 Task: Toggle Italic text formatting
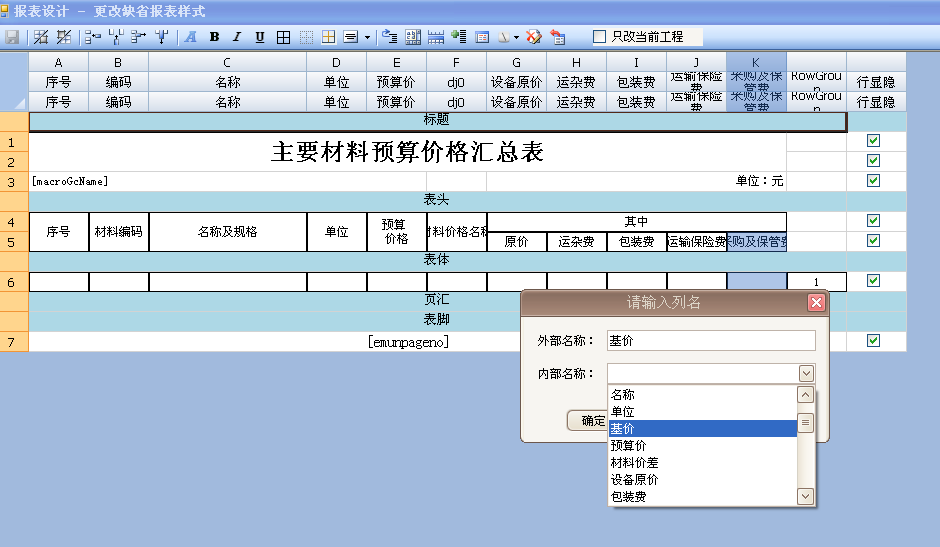click(x=237, y=37)
